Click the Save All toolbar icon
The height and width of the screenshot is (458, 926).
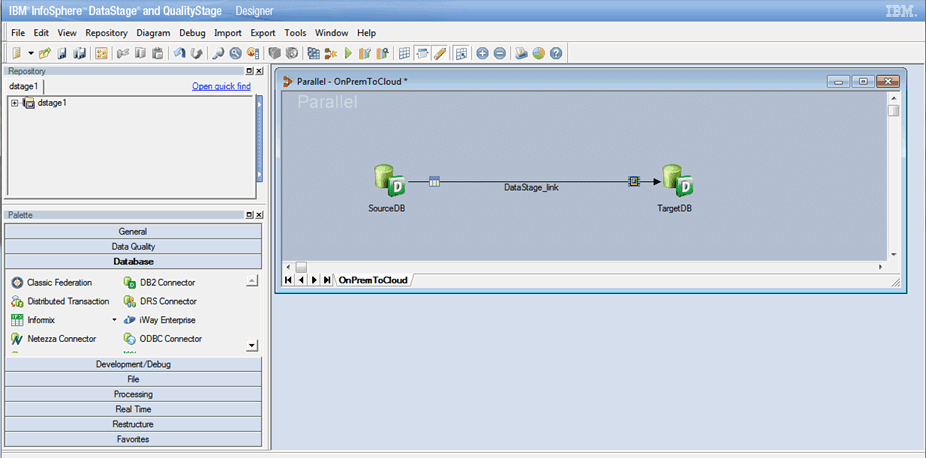pyautogui.click(x=79, y=54)
